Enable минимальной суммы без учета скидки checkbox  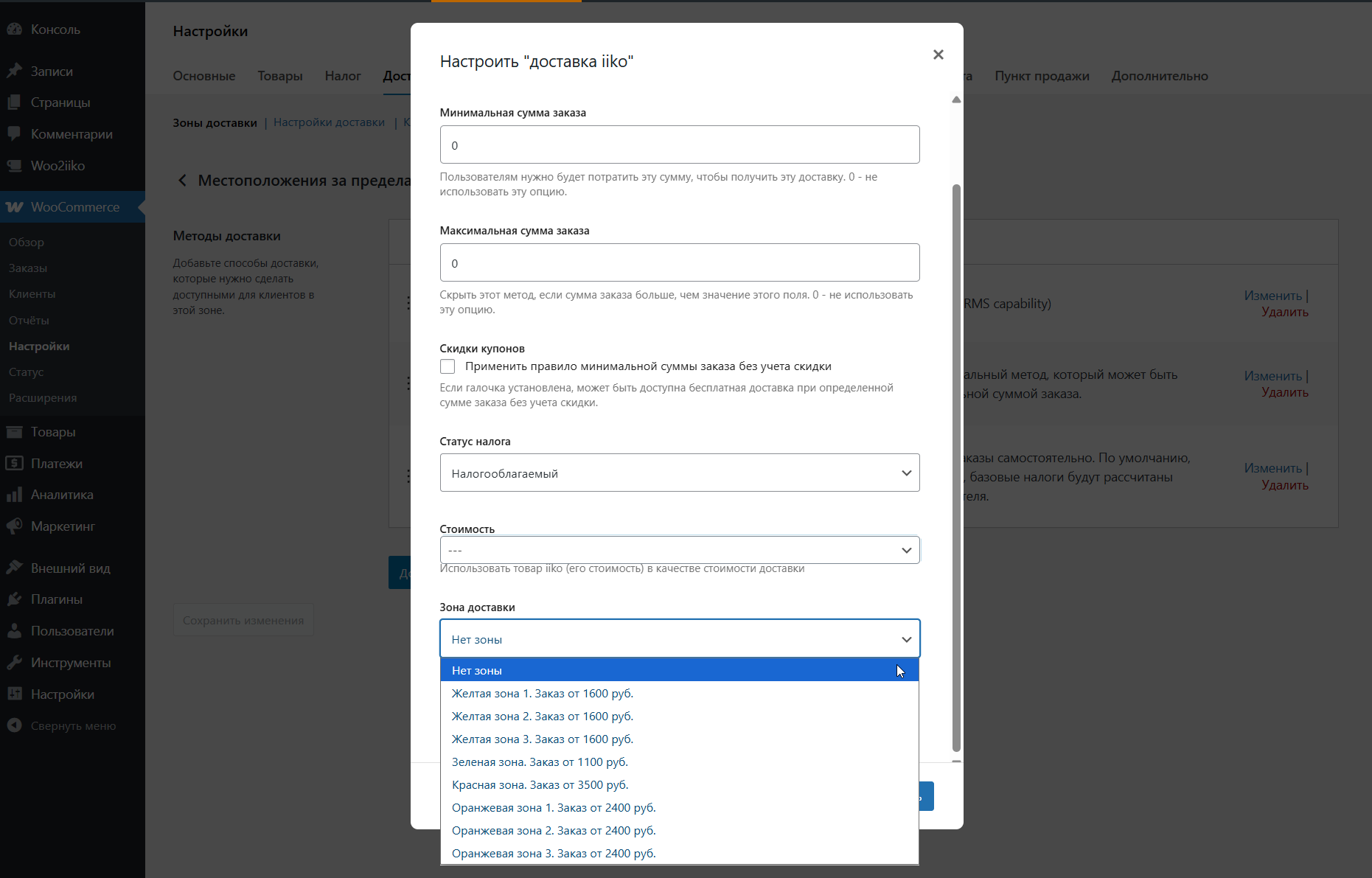click(448, 366)
